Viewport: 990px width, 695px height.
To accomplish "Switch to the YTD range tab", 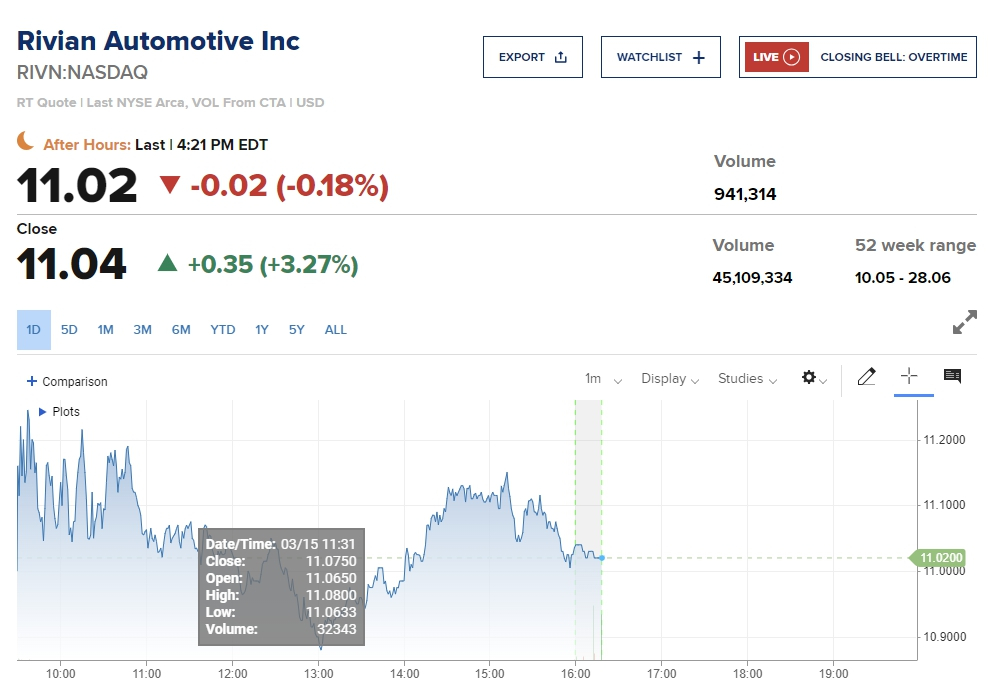I will pos(223,330).
